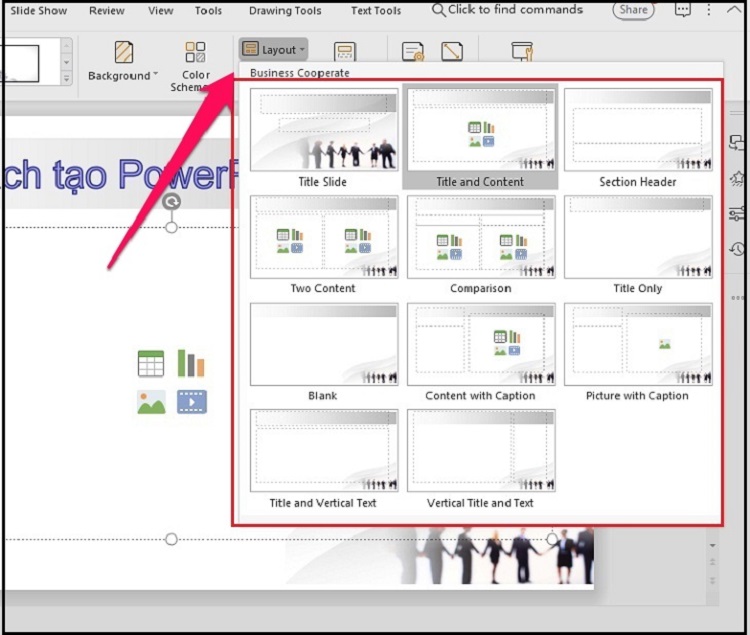Open the Review tab

107,11
